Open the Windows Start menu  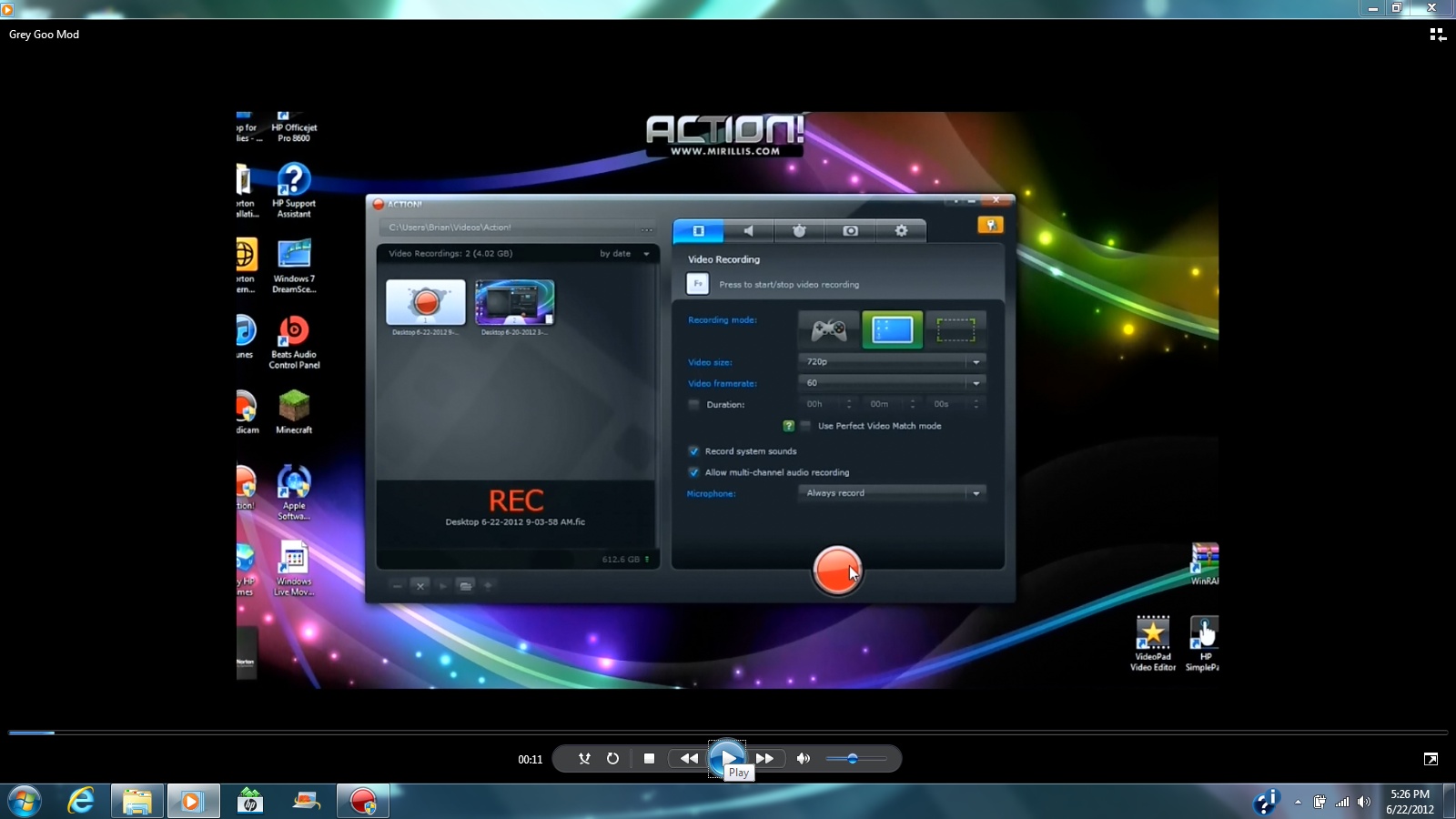25,801
